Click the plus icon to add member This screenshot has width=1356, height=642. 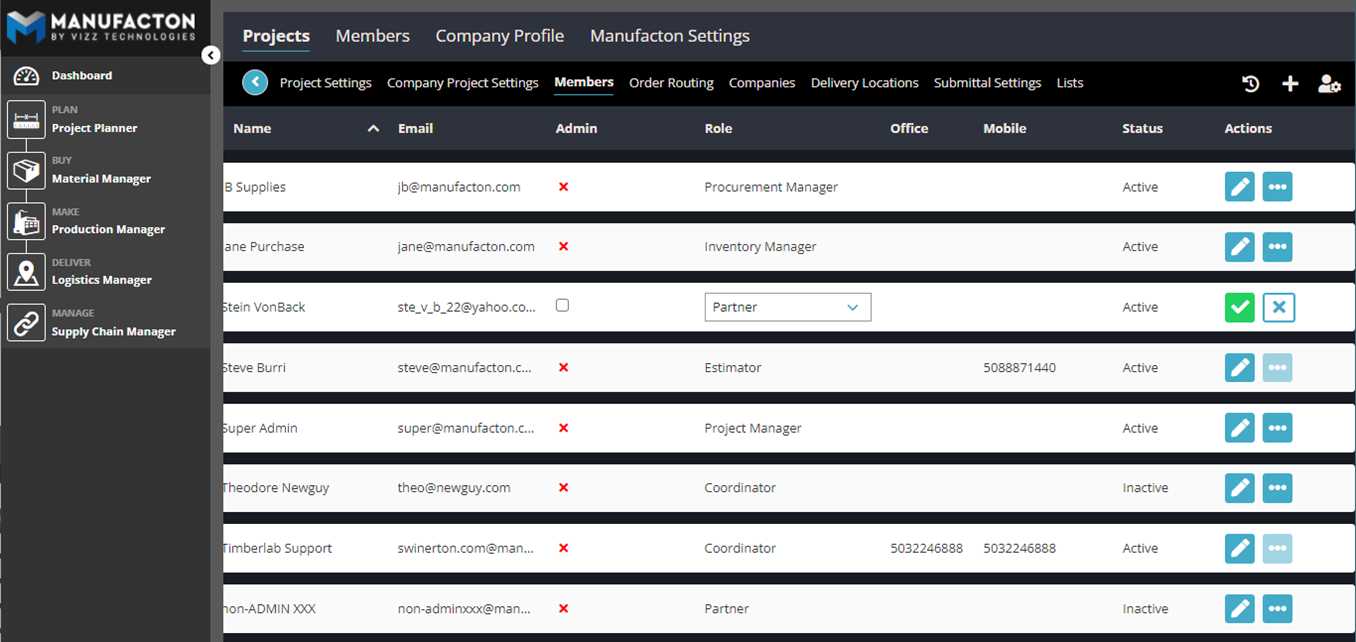[x=1290, y=84]
